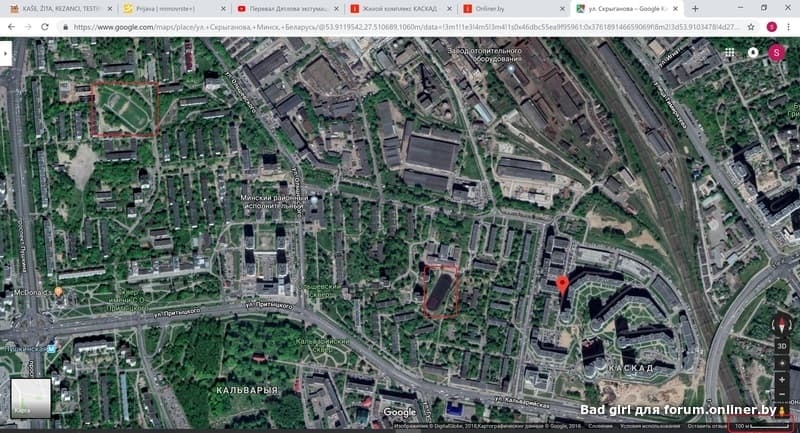The width and height of the screenshot is (800, 433).
Task: Open the Google apps grid
Action: (730, 52)
